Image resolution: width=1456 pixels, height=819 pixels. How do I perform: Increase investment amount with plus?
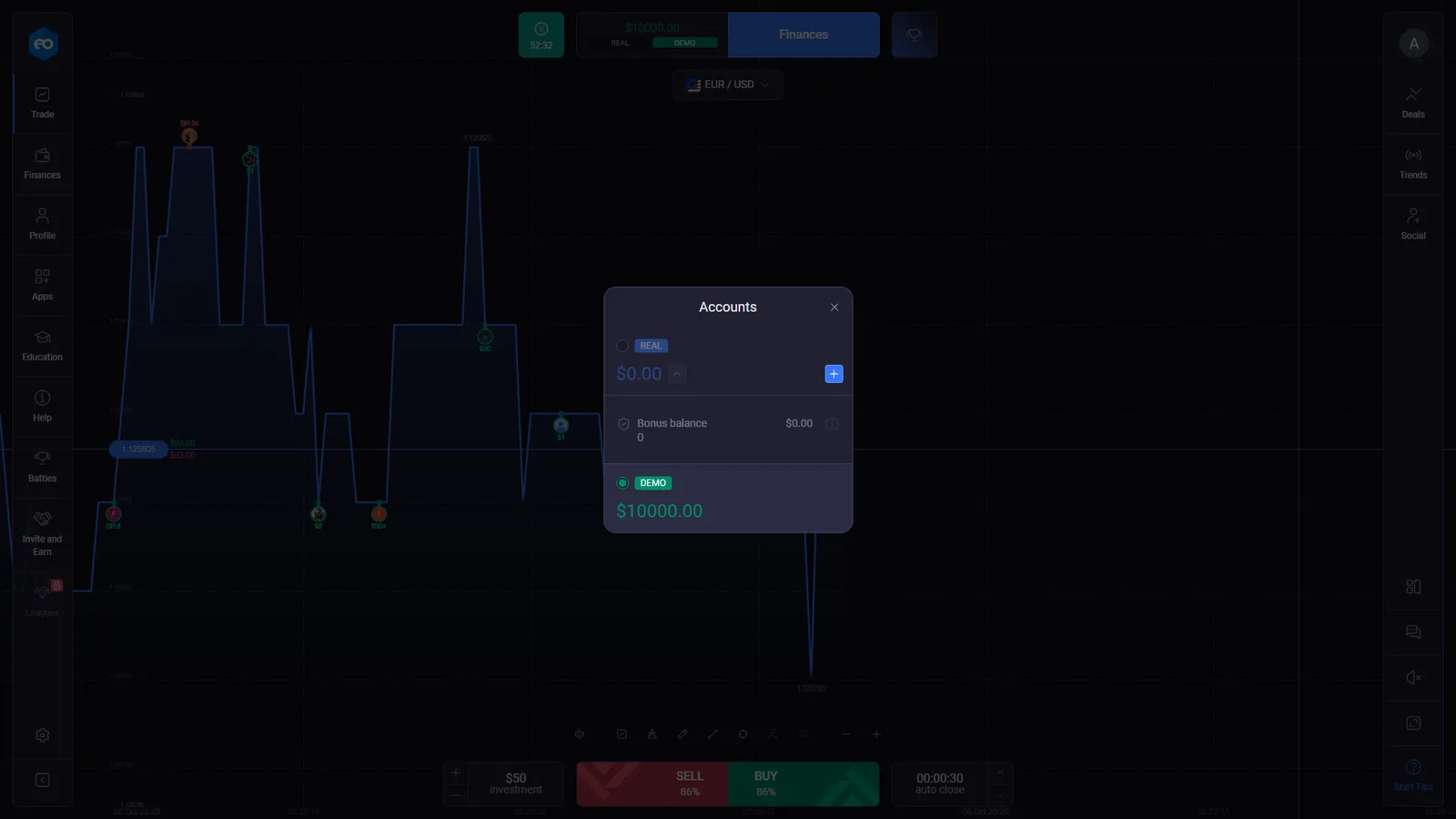(x=456, y=773)
